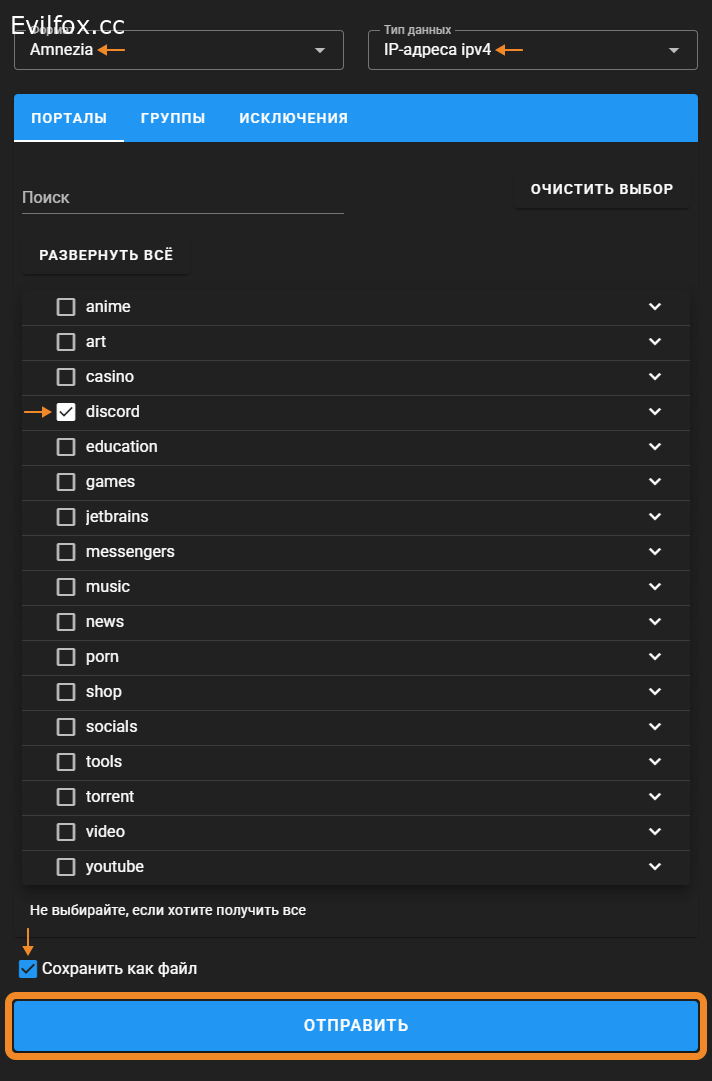The width and height of the screenshot is (712, 1081).
Task: Expand the youtube category chevron
Action: click(655, 867)
